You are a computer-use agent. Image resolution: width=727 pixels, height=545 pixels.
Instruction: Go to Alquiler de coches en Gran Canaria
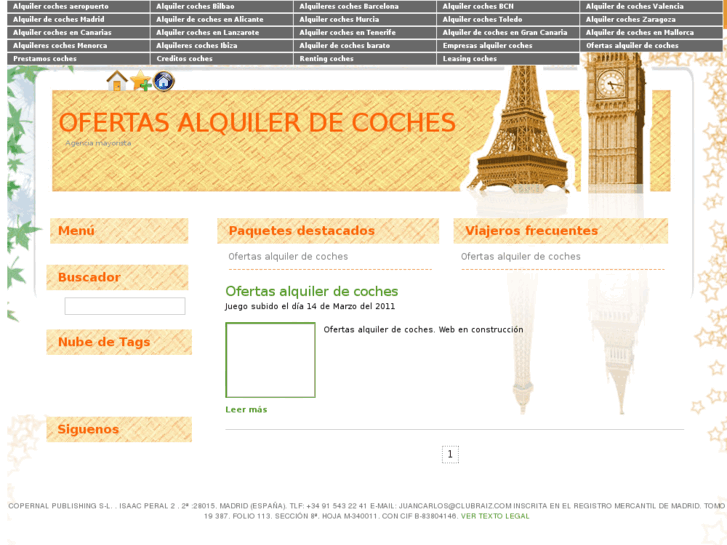point(508,32)
